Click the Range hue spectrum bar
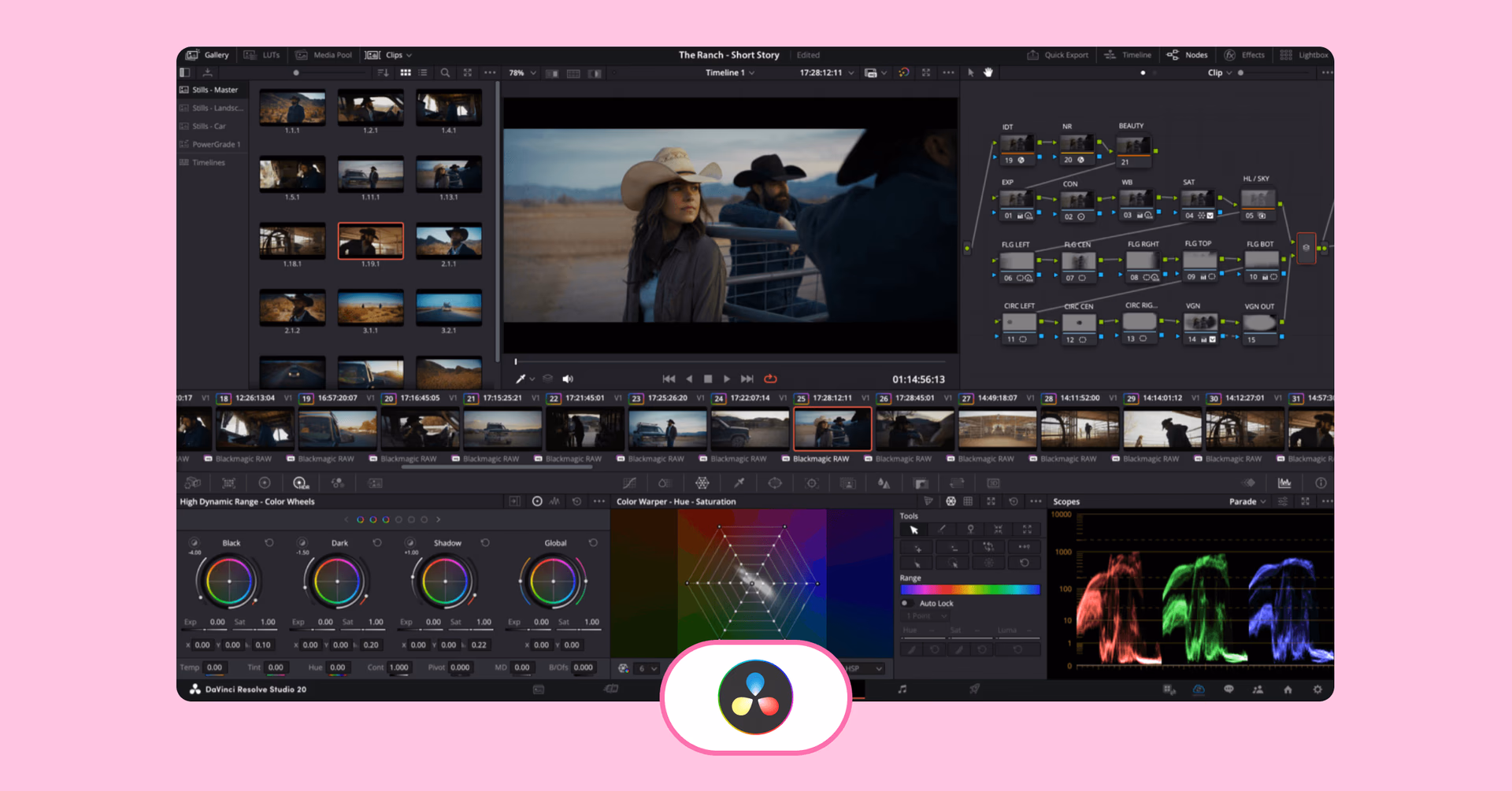This screenshot has width=1512, height=791. [969, 590]
